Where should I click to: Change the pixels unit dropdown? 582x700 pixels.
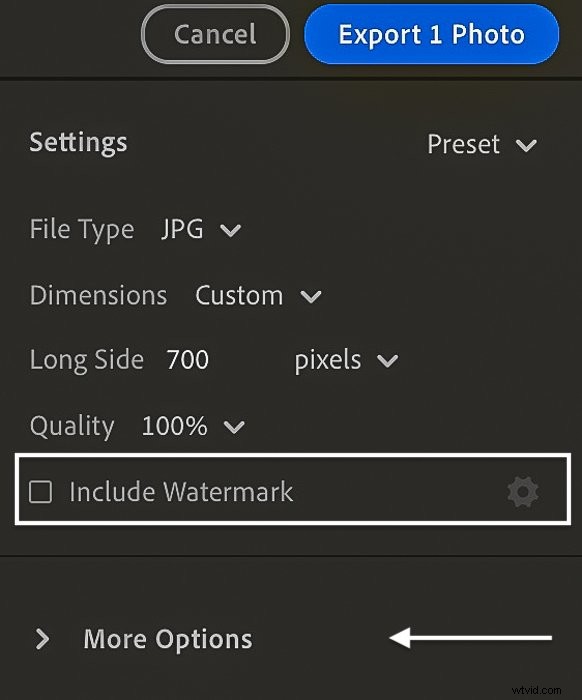pyautogui.click(x=346, y=360)
